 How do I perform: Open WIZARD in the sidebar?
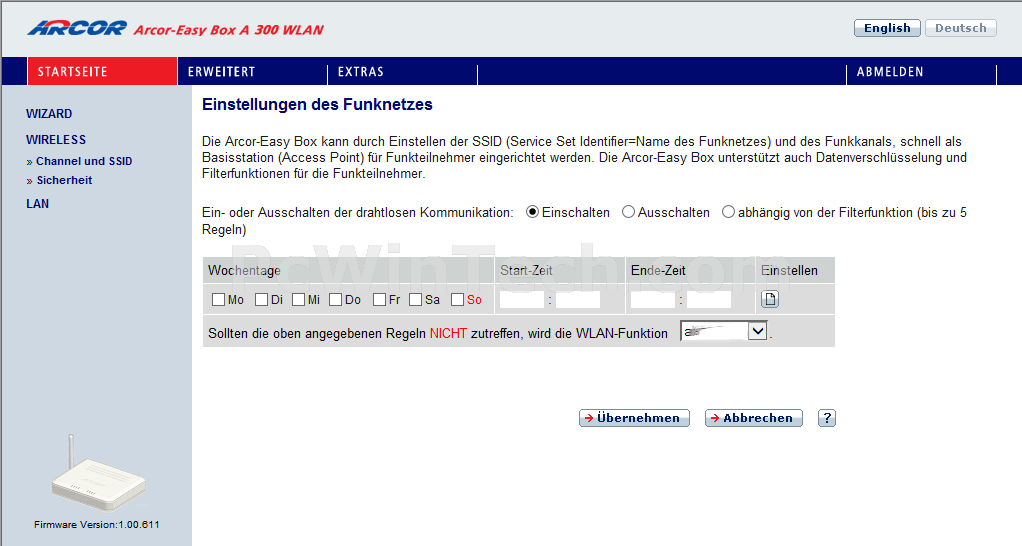pos(49,113)
